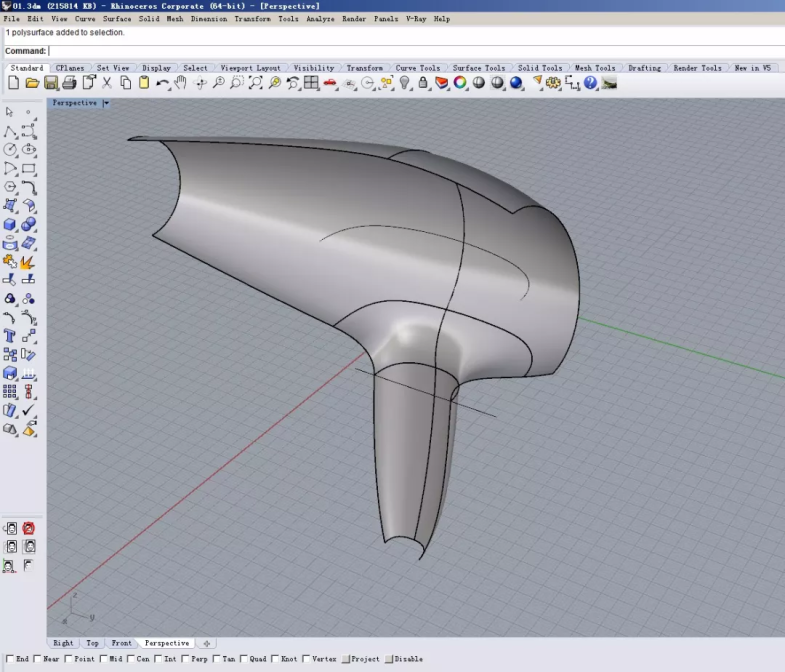
Task: Open the Perspective viewport title dropdown arrow
Action: pos(106,103)
